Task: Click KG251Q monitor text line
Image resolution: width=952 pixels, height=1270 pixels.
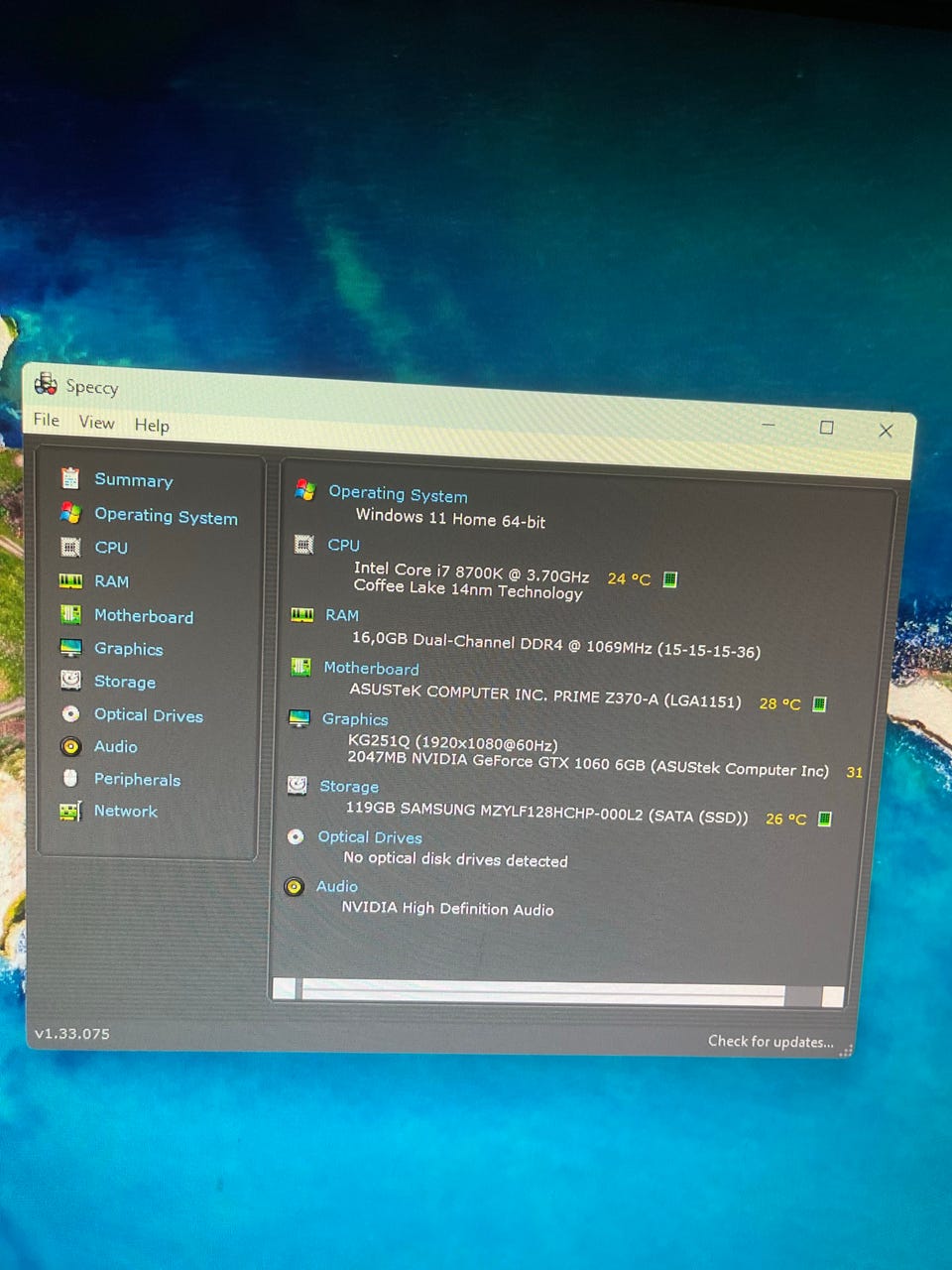Action: click(x=452, y=742)
